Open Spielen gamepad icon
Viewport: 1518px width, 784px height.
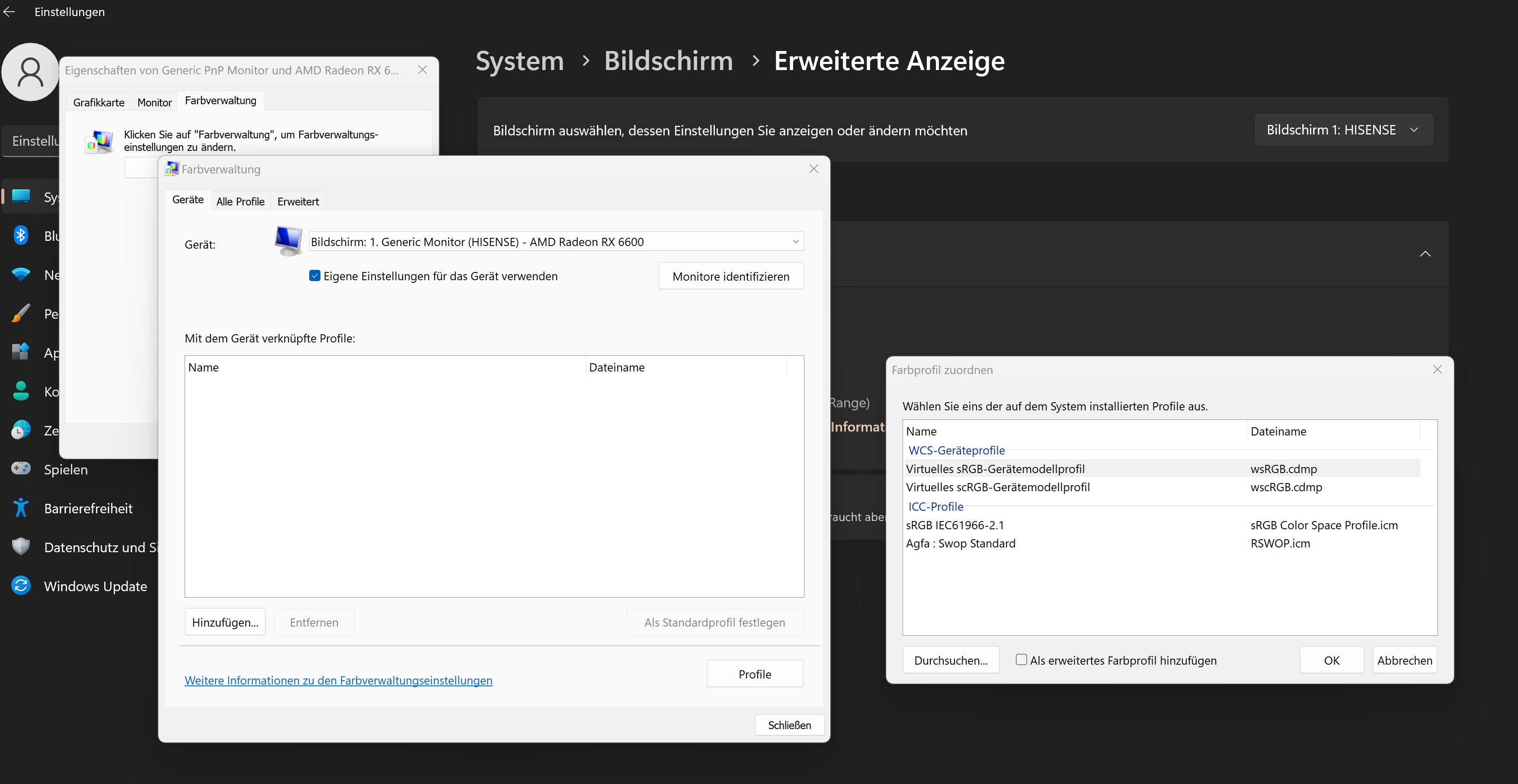tap(21, 469)
